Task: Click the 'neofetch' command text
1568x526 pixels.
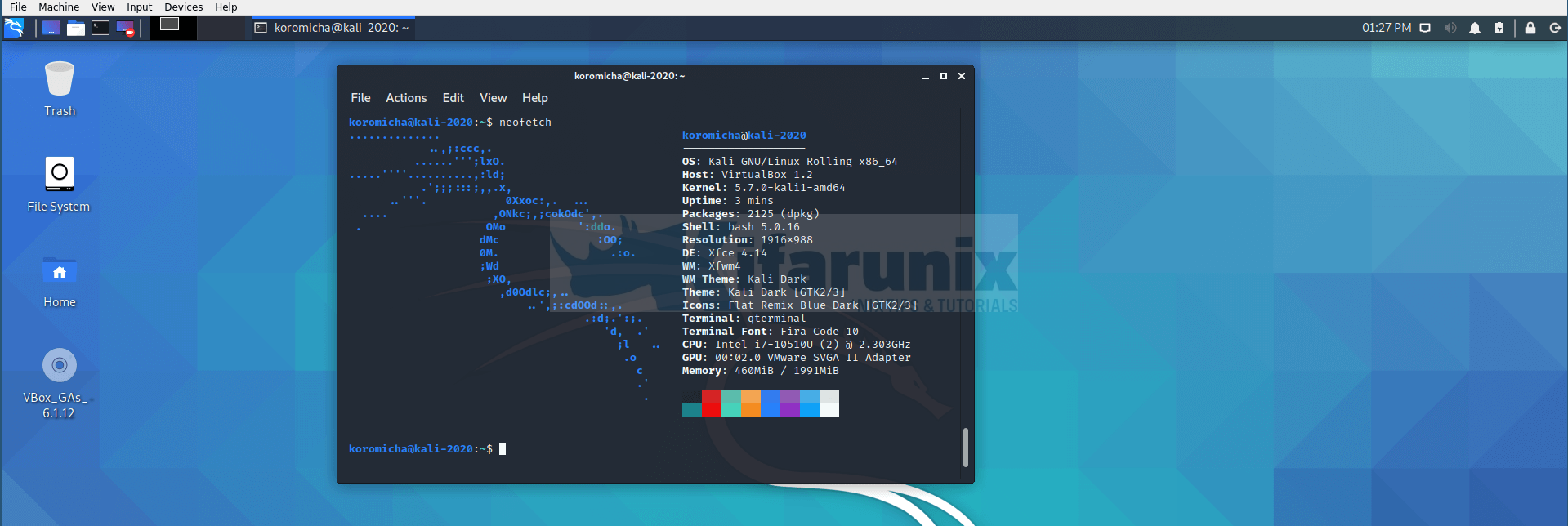Action: pyautogui.click(x=525, y=123)
